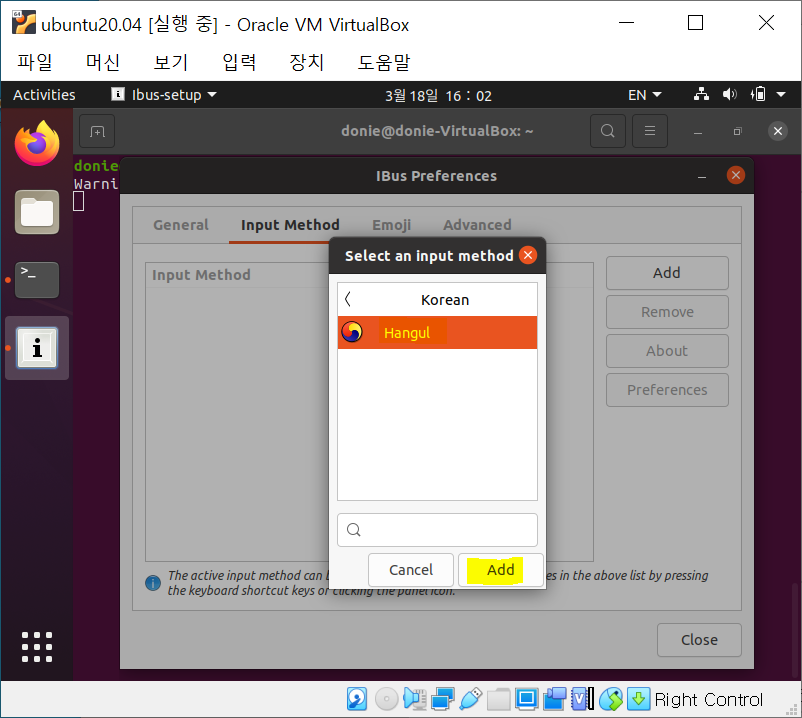This screenshot has height=718, width=802.
Task: Click the battery status icon
Action: (758, 95)
